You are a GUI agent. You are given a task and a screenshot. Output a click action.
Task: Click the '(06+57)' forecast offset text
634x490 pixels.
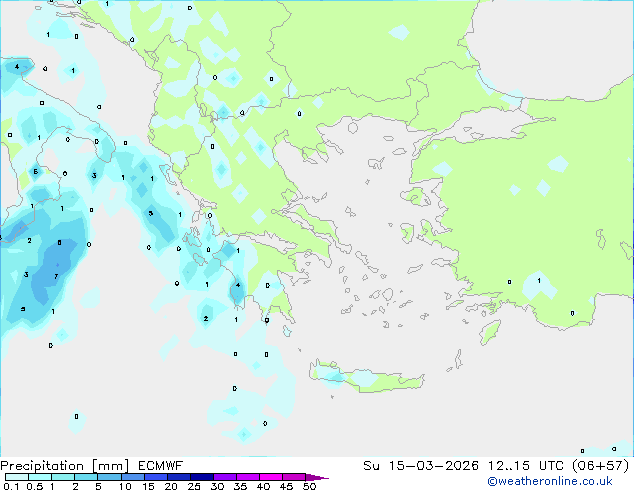600,466
